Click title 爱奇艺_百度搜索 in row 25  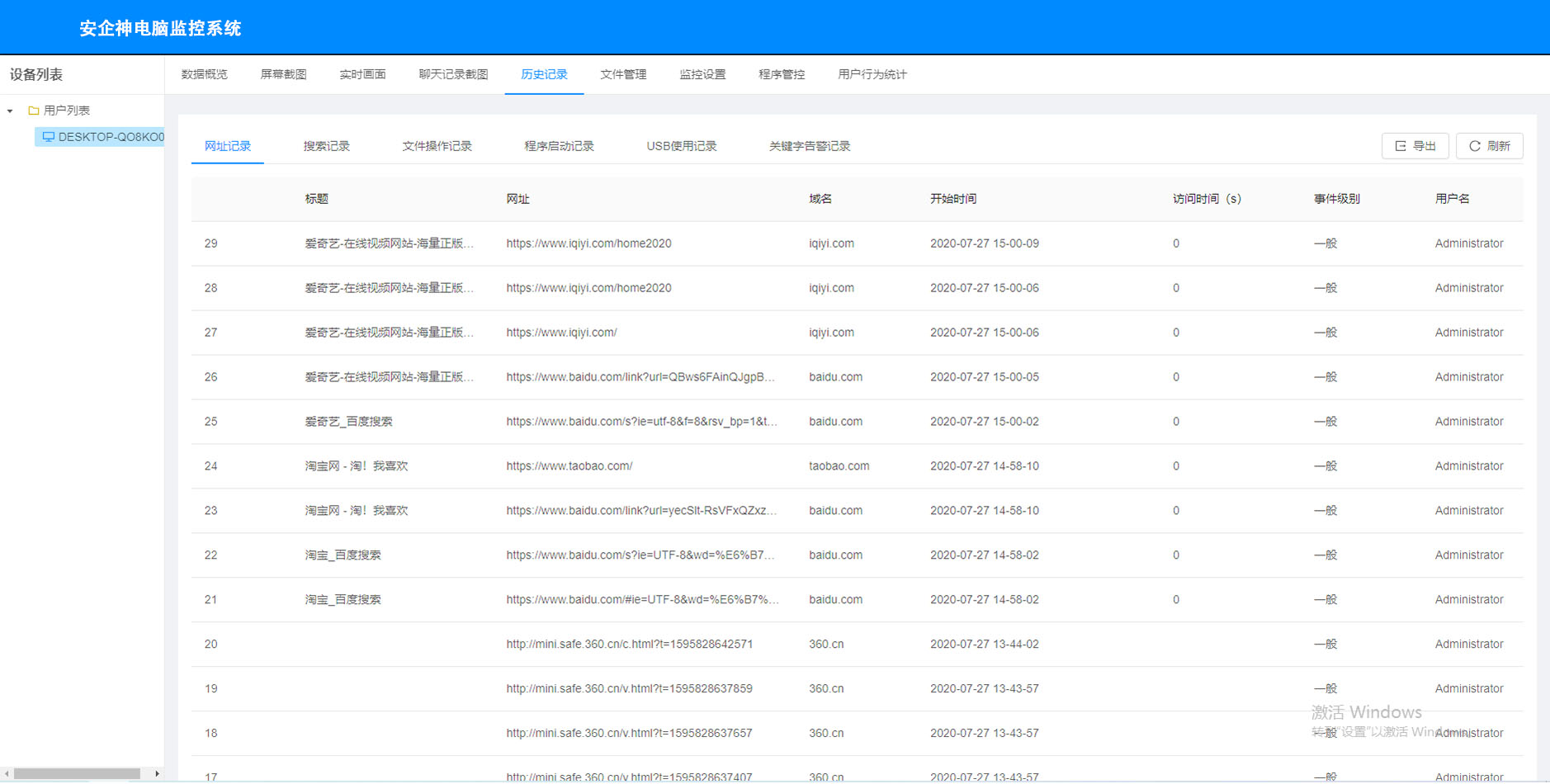click(x=348, y=422)
